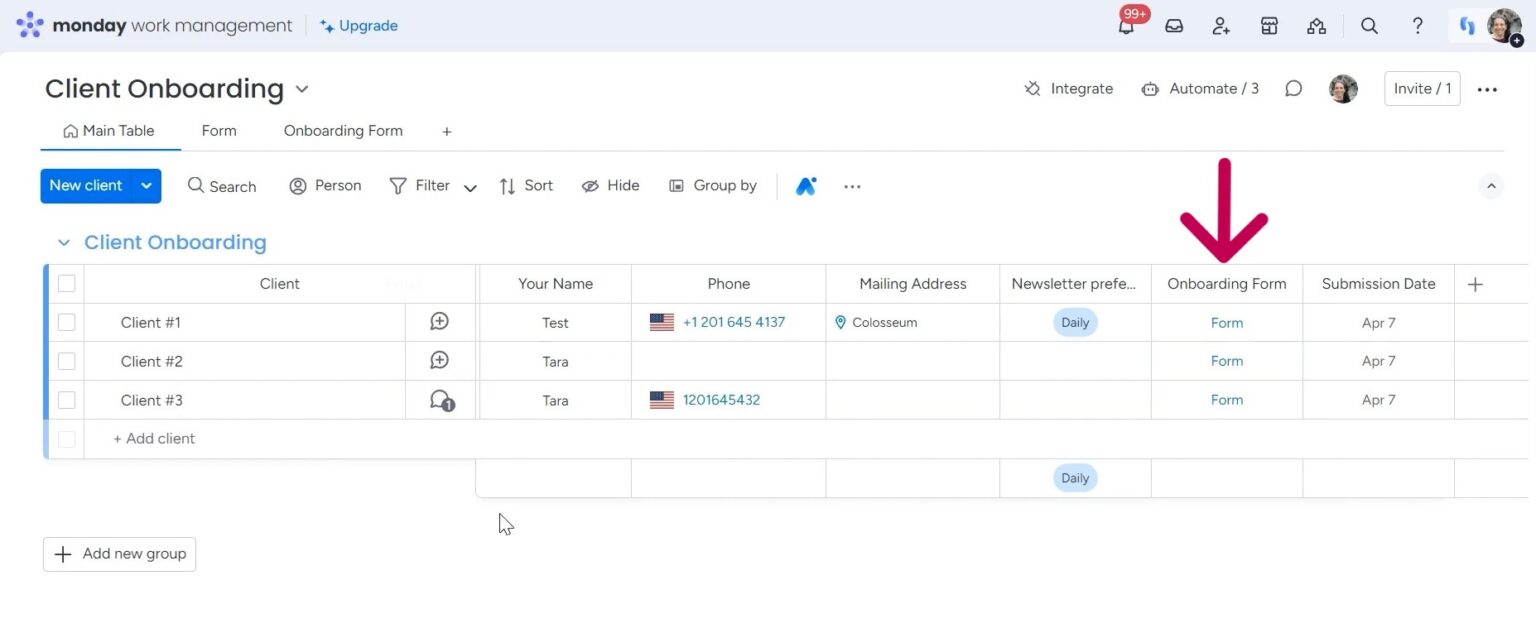Tick the checkbox beside Client #3
Viewport: 1536px width, 633px height.
click(66, 400)
